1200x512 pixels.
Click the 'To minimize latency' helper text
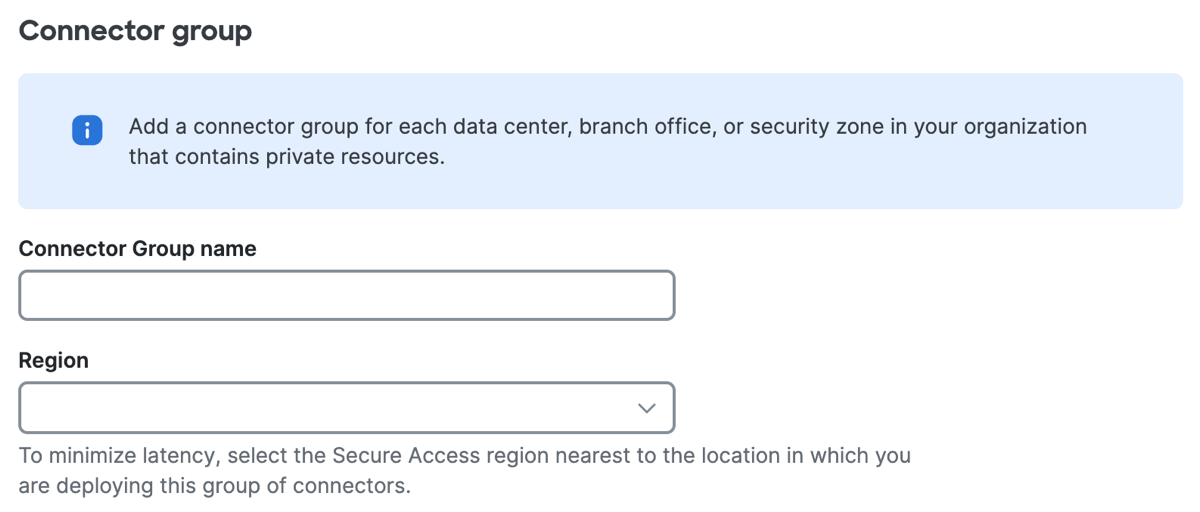pyautogui.click(x=465, y=471)
